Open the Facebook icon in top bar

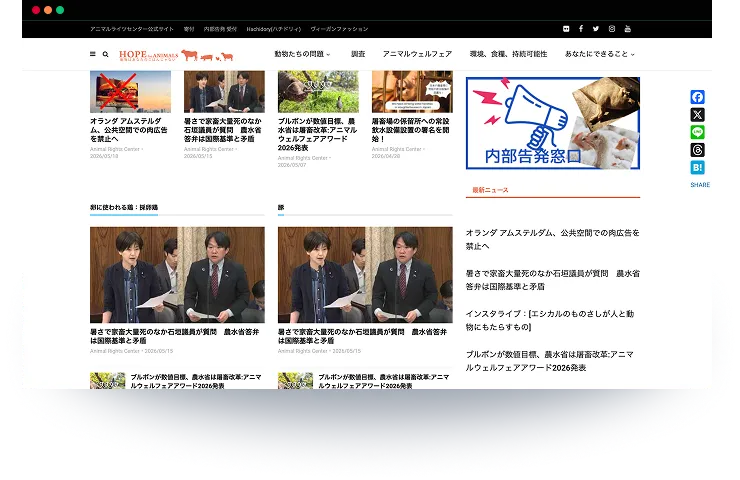pyautogui.click(x=581, y=29)
